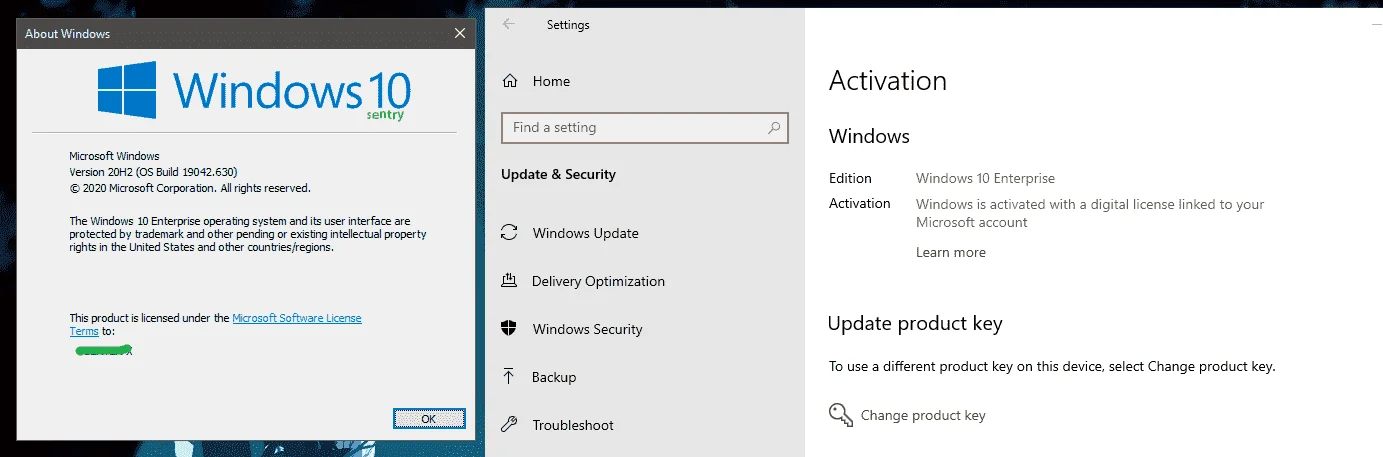
Task: Click the Windows logo in About Windows
Action: point(127,90)
